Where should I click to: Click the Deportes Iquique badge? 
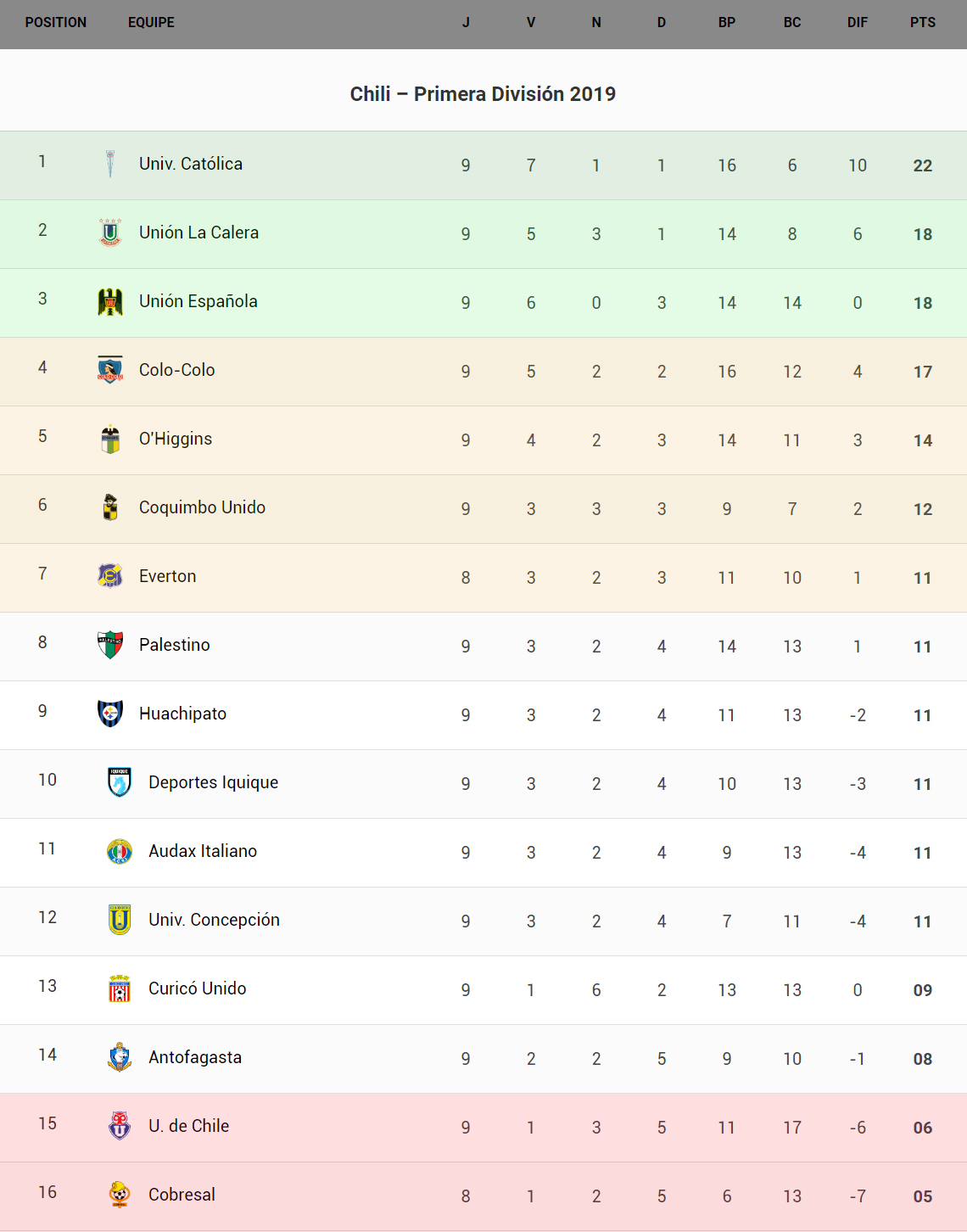point(120,782)
